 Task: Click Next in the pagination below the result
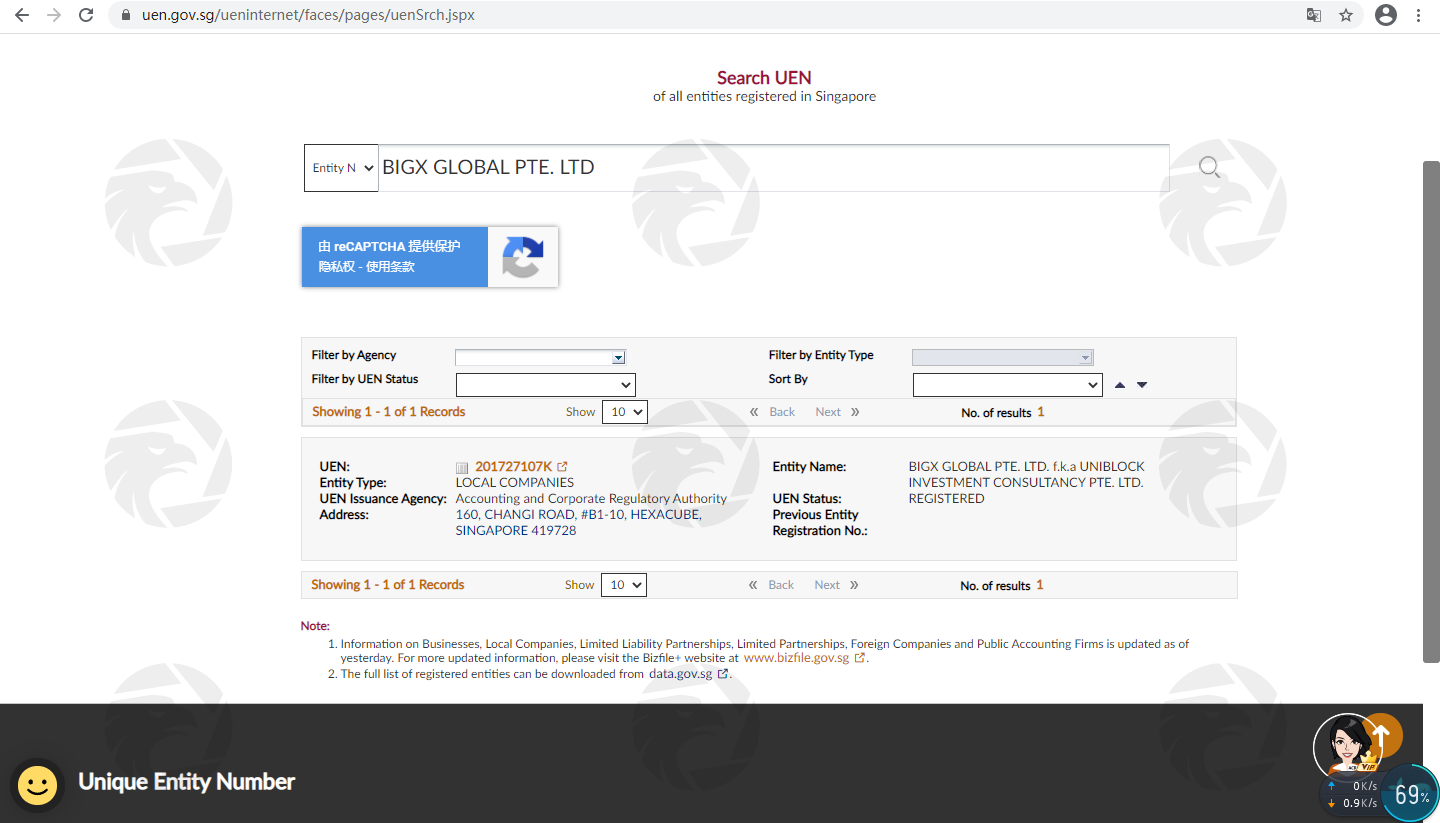[x=827, y=585]
